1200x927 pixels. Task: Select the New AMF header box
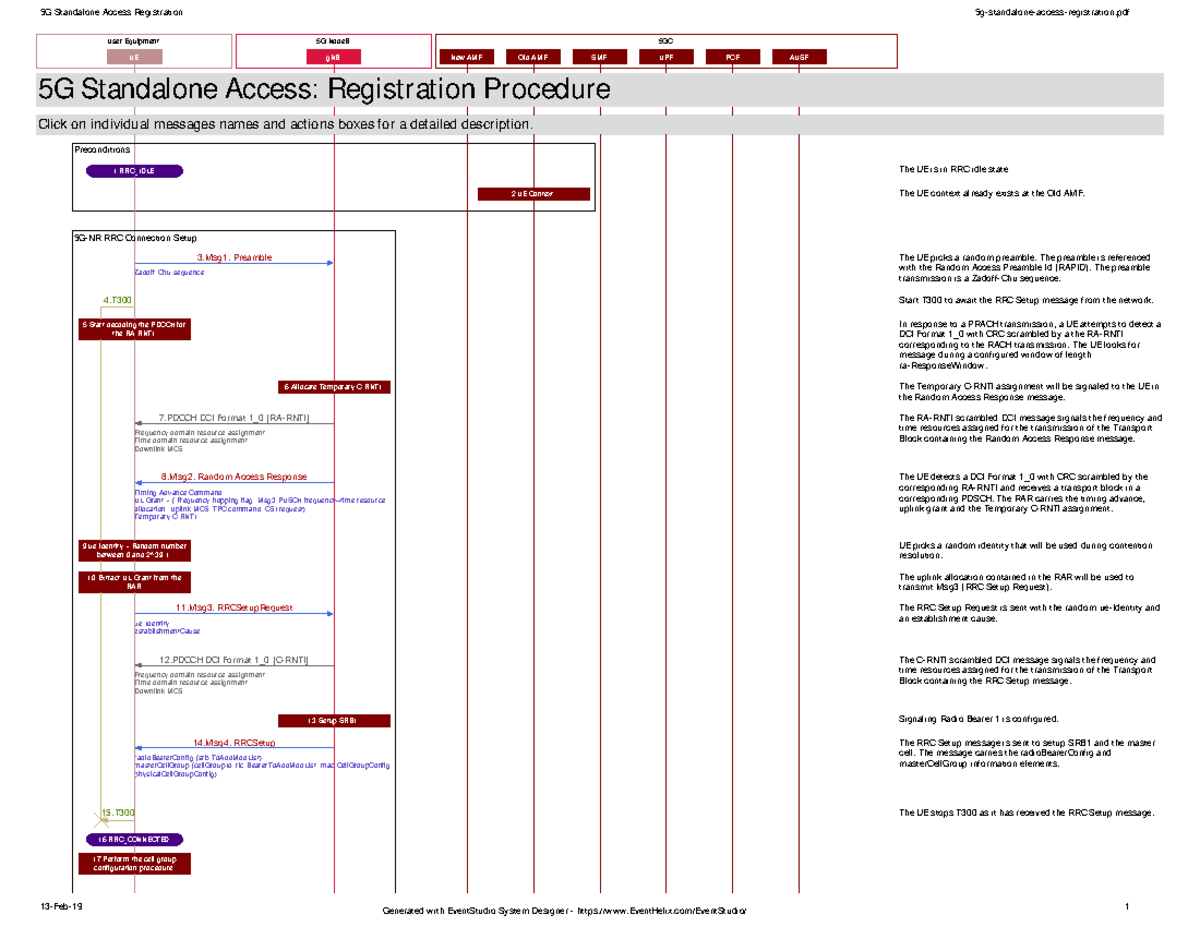467,58
